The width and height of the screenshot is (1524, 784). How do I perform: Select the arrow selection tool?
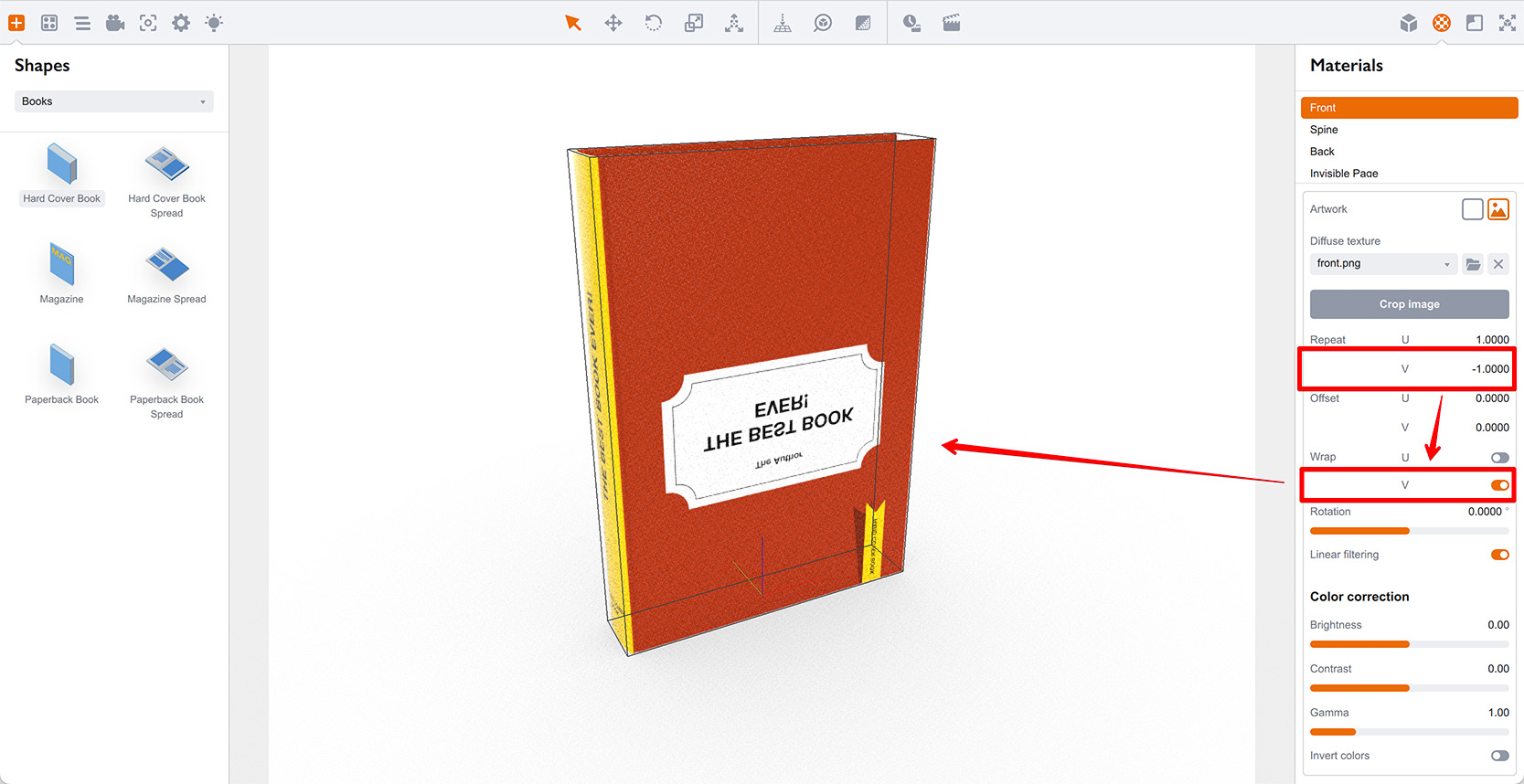[x=573, y=23]
